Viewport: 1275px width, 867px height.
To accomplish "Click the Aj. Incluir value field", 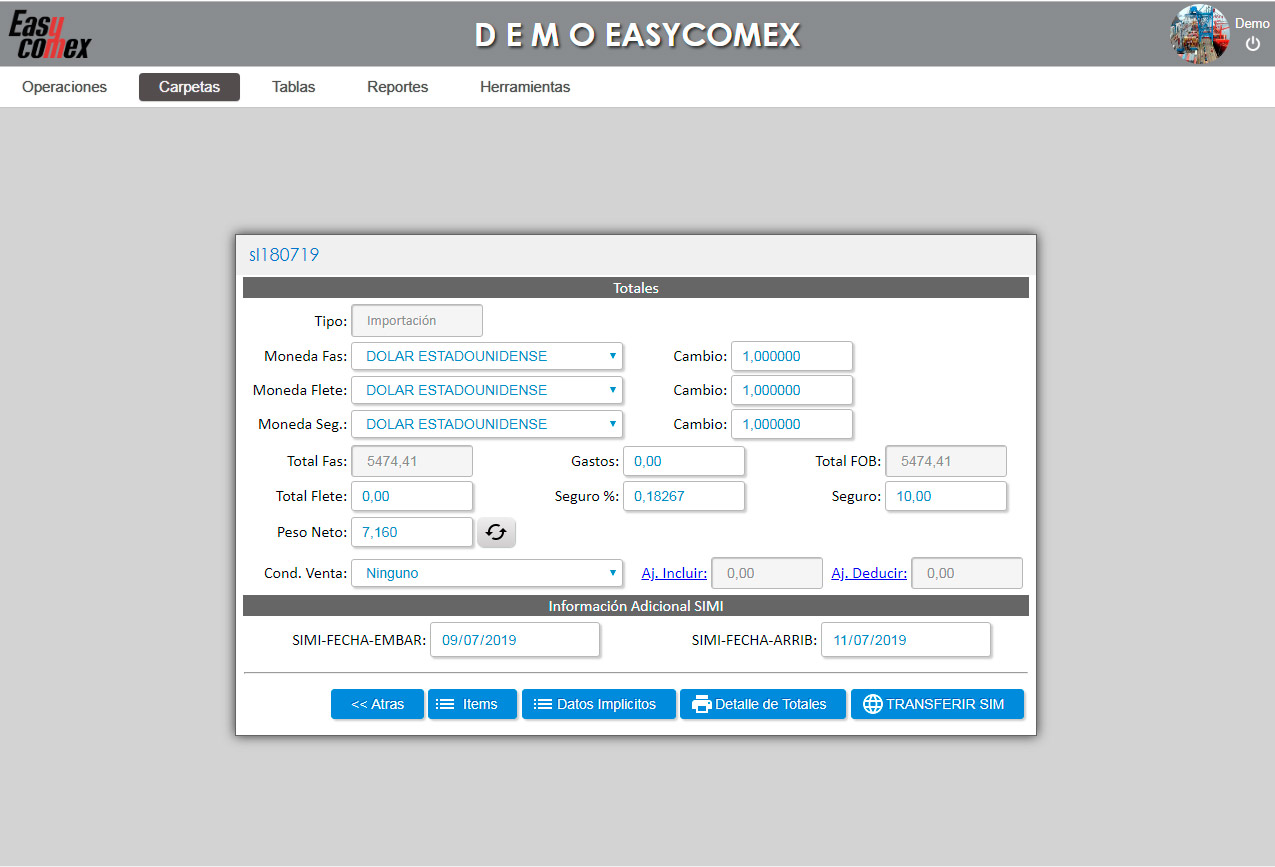I will [x=767, y=573].
